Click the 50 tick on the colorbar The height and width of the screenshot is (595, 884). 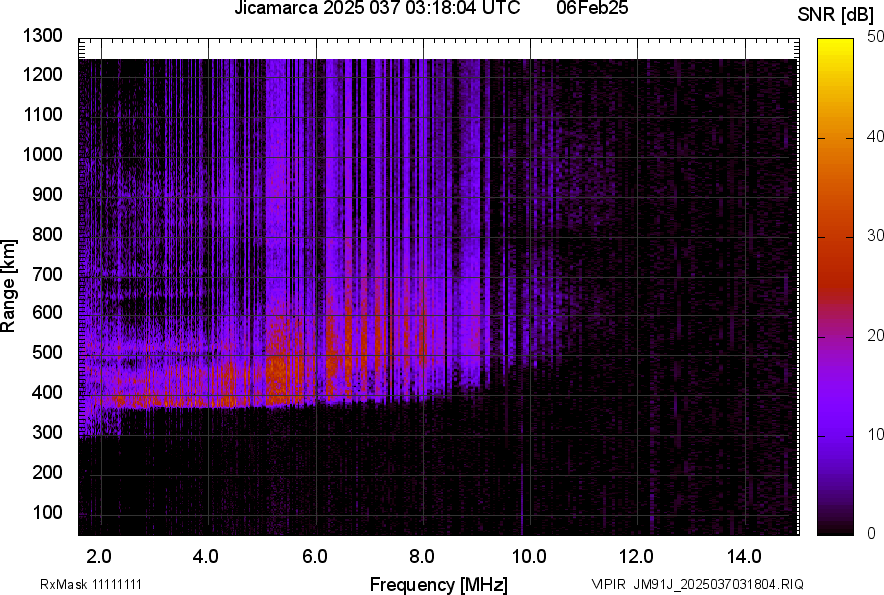876,36
